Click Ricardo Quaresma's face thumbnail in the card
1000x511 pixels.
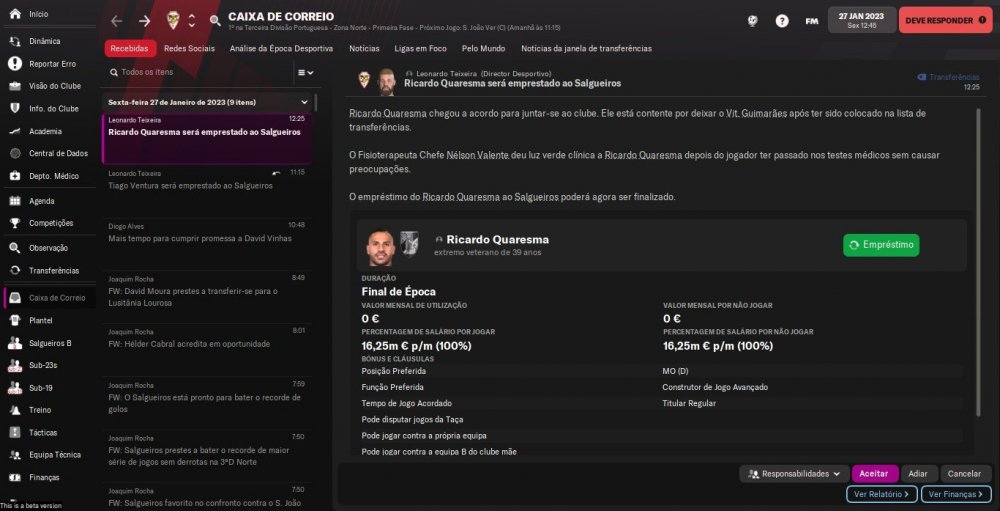tap(381, 248)
